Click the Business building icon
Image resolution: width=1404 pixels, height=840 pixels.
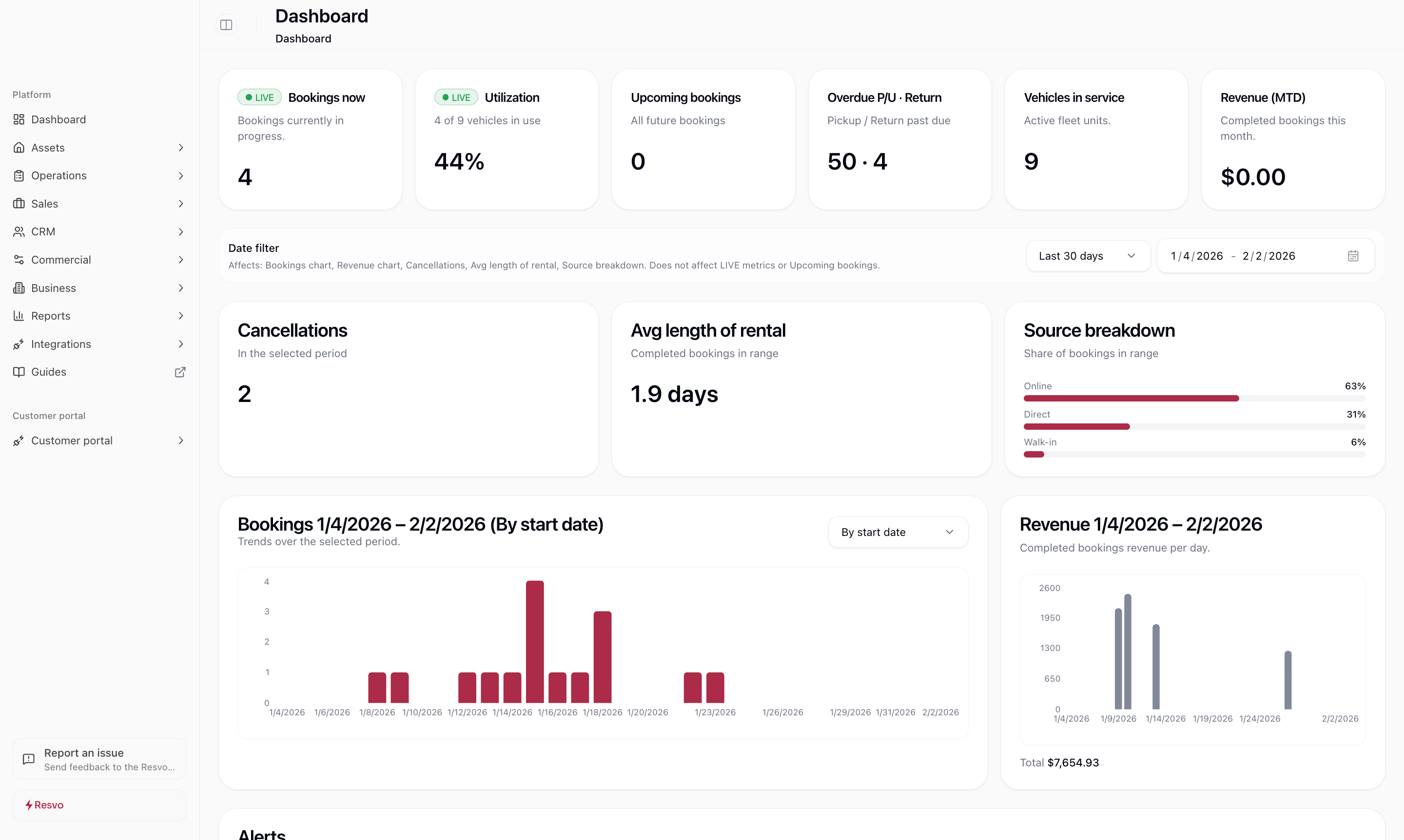(x=19, y=287)
